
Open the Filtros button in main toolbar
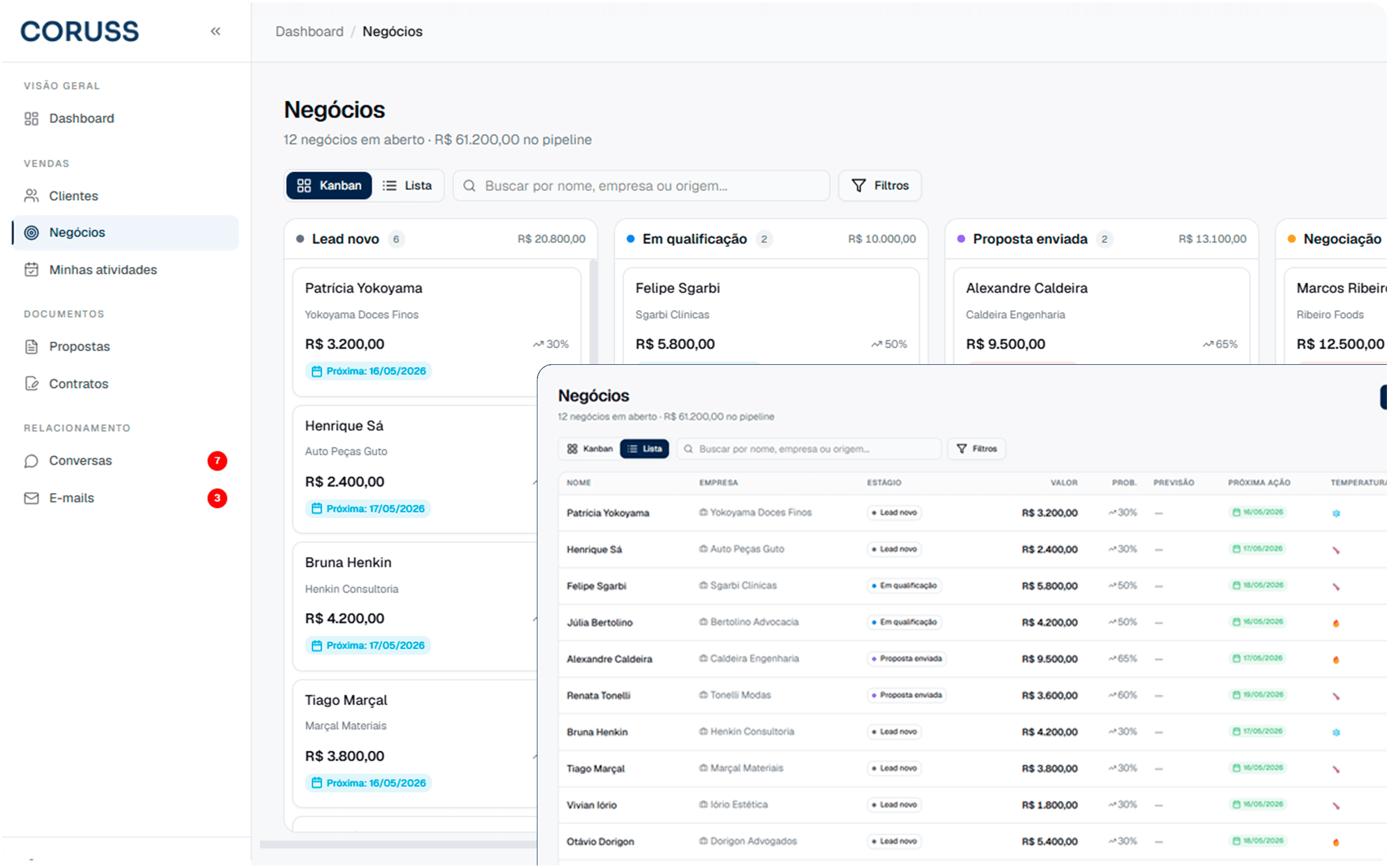[880, 185]
